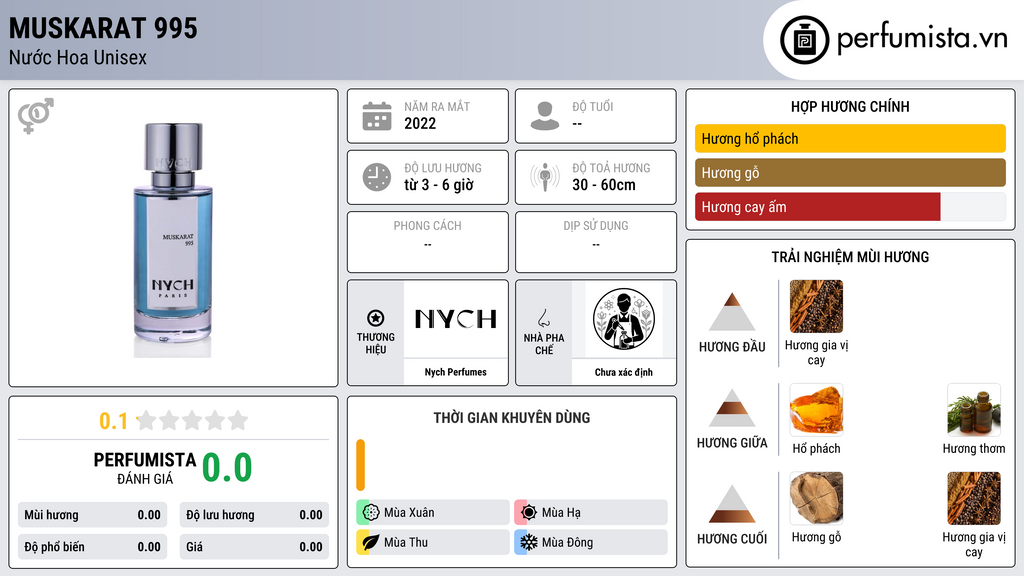Open the Nych Perfumes brand link
The image size is (1024, 576).
point(456,372)
